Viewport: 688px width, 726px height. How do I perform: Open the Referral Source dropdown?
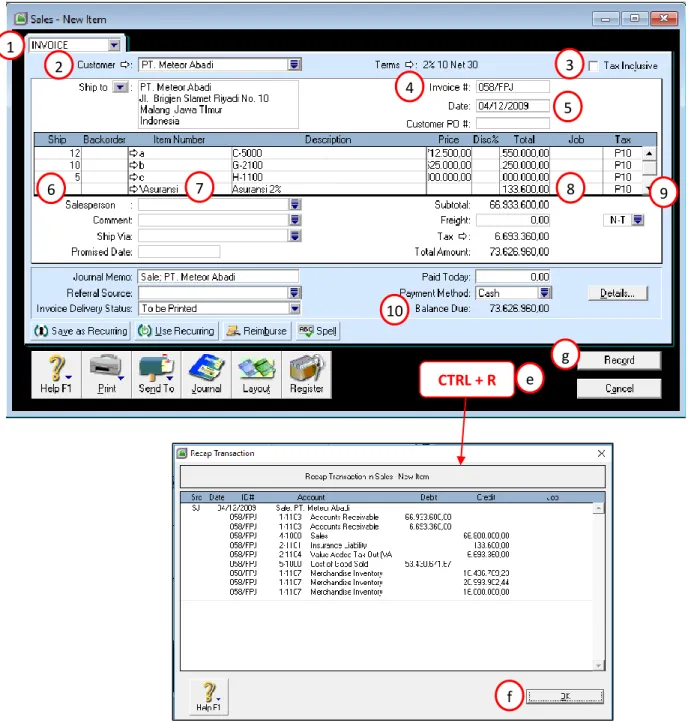[x=294, y=293]
